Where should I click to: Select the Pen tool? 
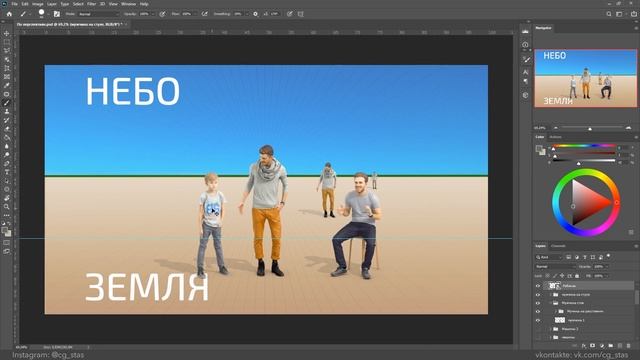pyautogui.click(x=7, y=163)
